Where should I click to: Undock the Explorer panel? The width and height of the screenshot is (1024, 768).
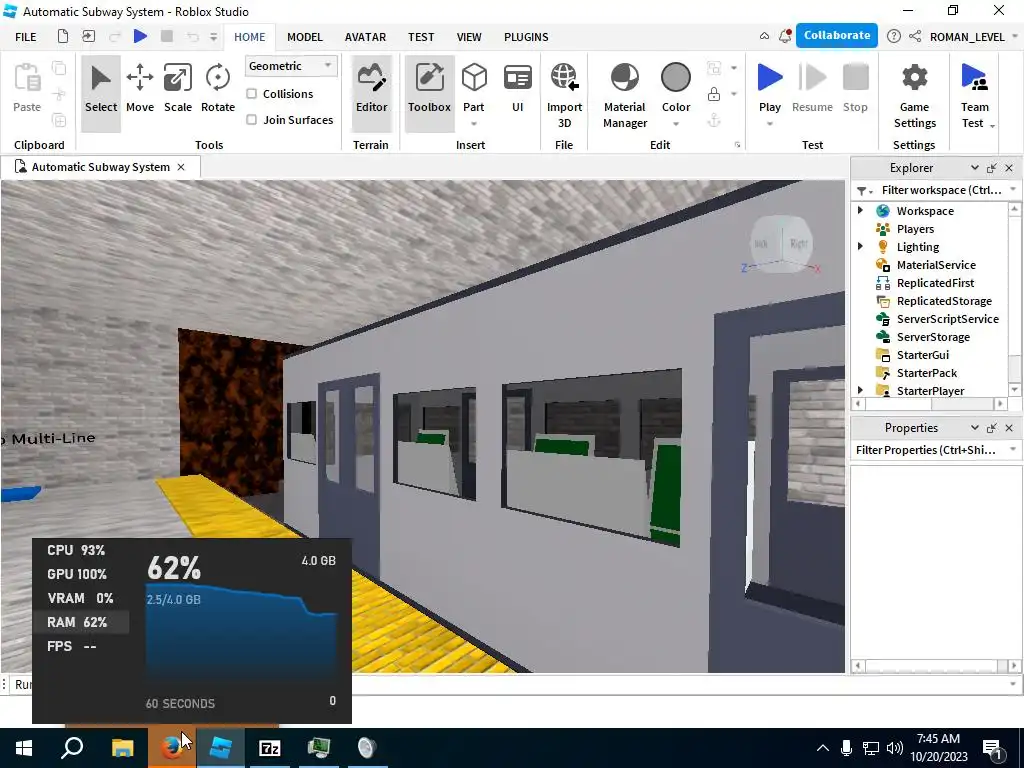[x=991, y=168]
